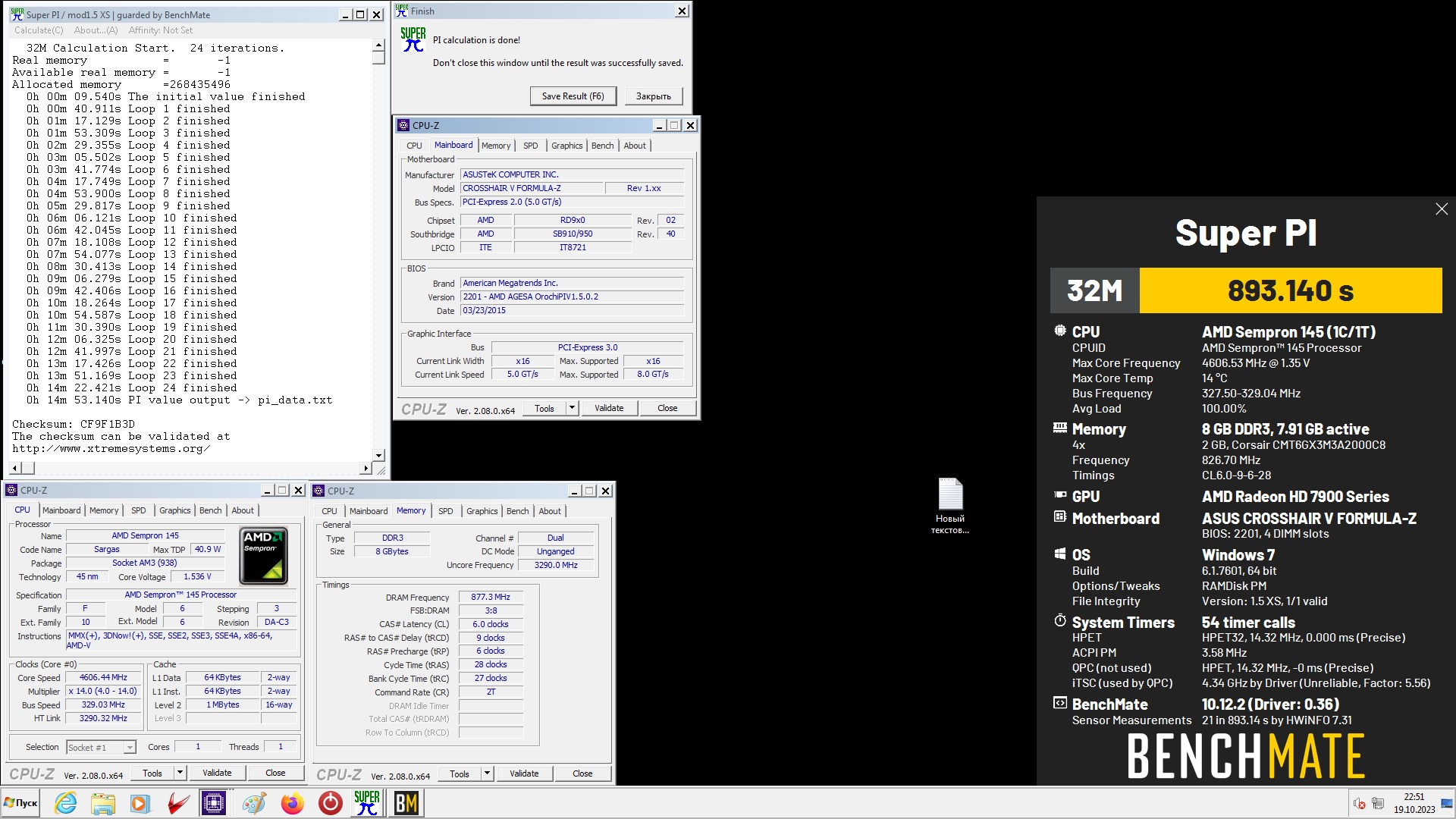
Task: Click the CROSSHAIR V FORMULA-Z model field
Action: (532, 188)
